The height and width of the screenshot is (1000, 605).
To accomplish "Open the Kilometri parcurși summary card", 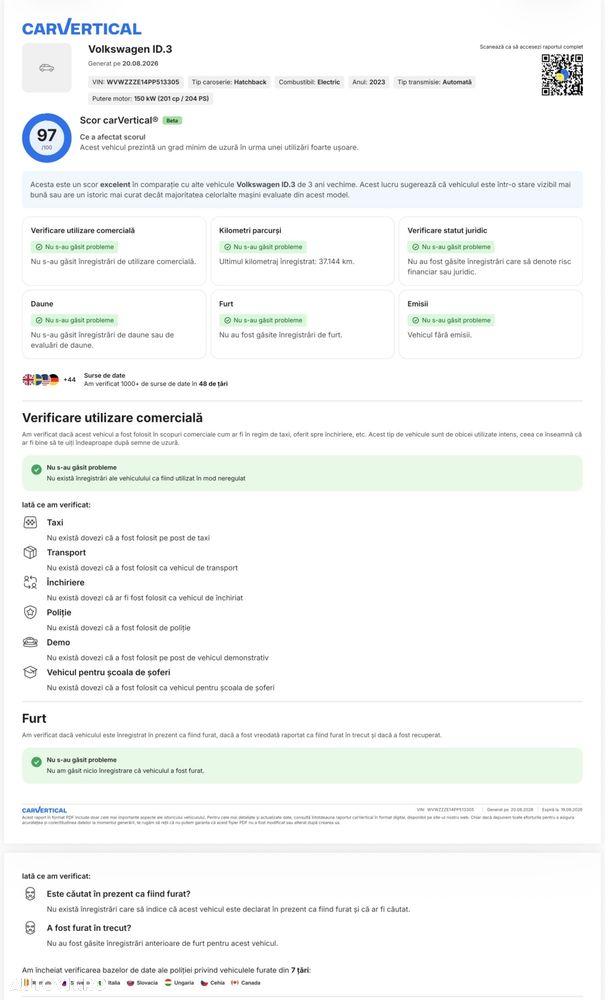I will click(302, 251).
